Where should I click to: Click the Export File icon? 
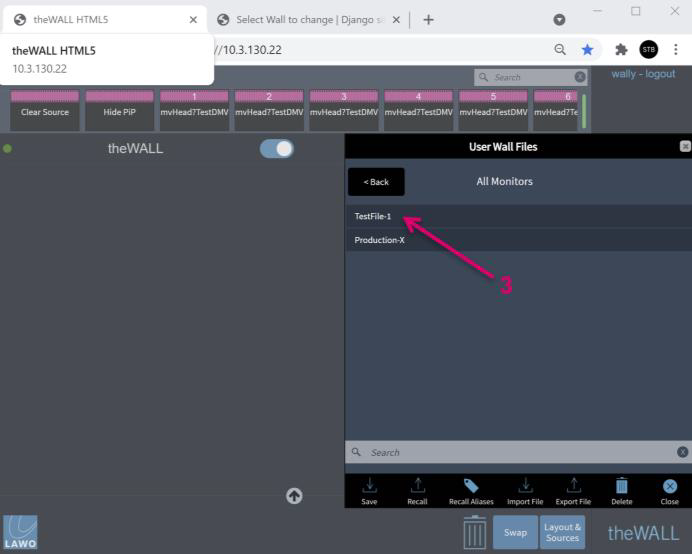[x=573, y=485]
